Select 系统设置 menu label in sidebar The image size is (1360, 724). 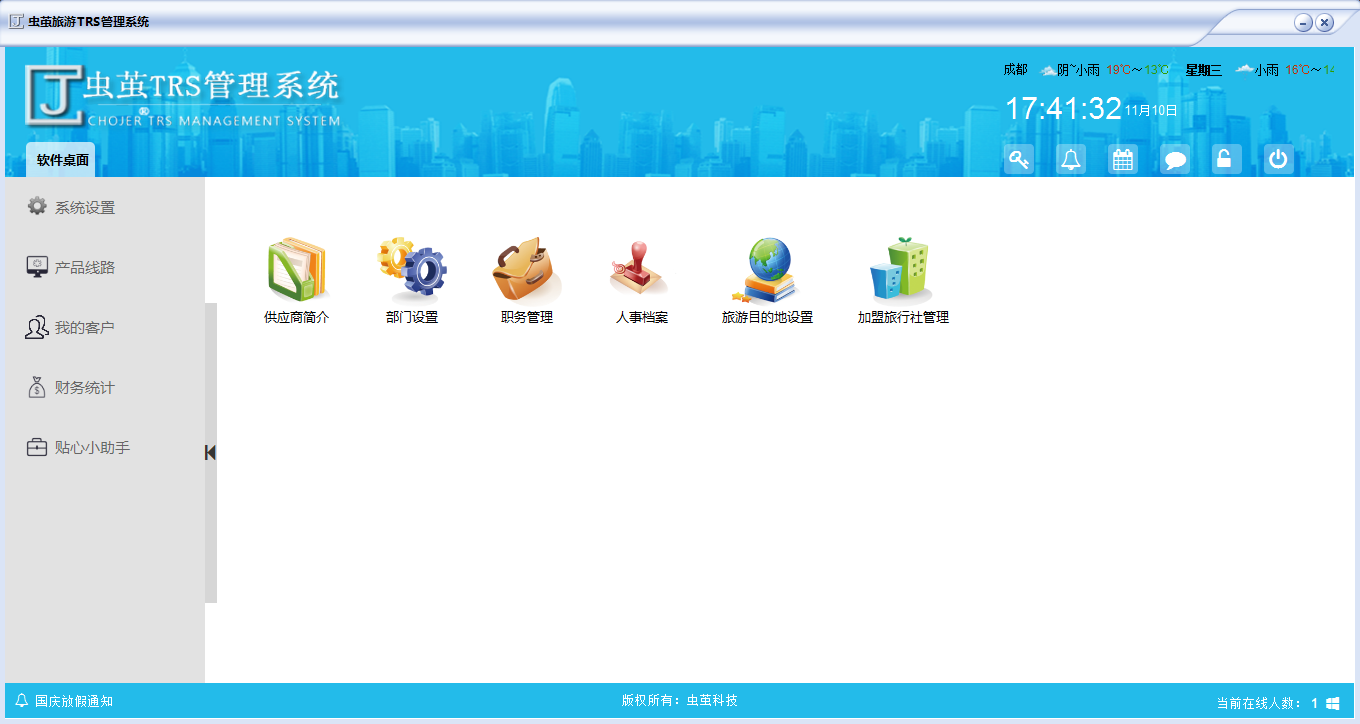(x=85, y=208)
